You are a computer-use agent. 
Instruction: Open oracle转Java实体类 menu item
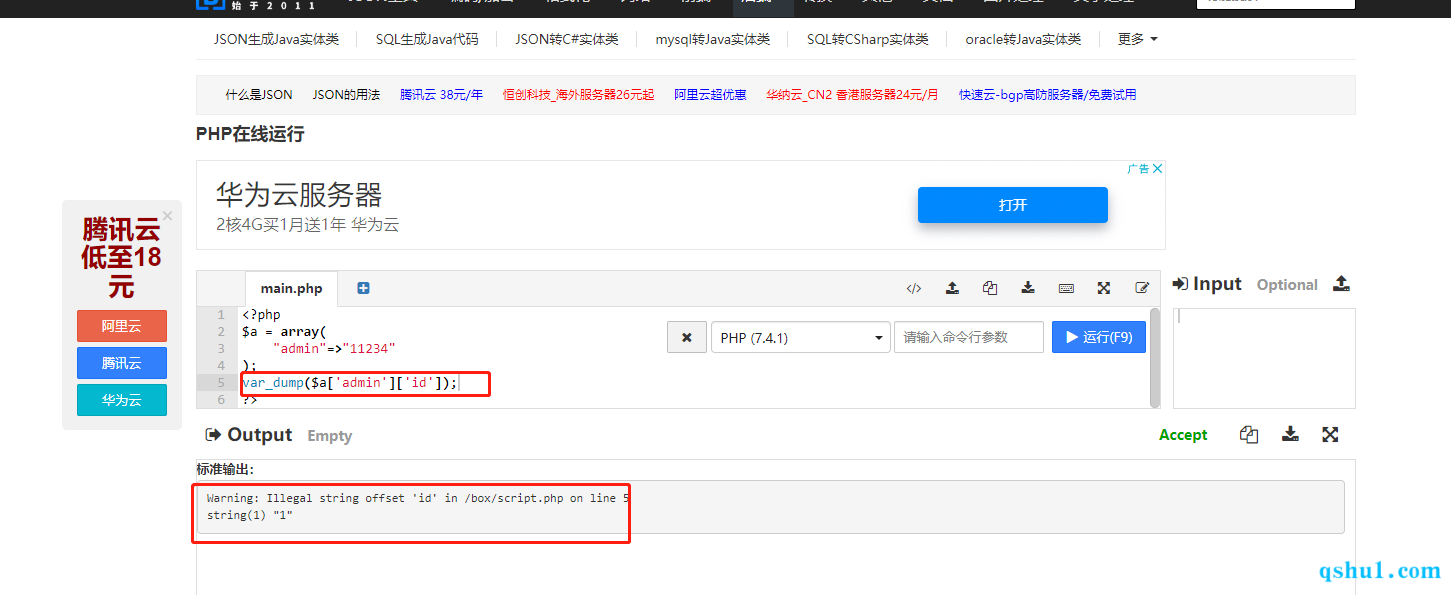1023,39
